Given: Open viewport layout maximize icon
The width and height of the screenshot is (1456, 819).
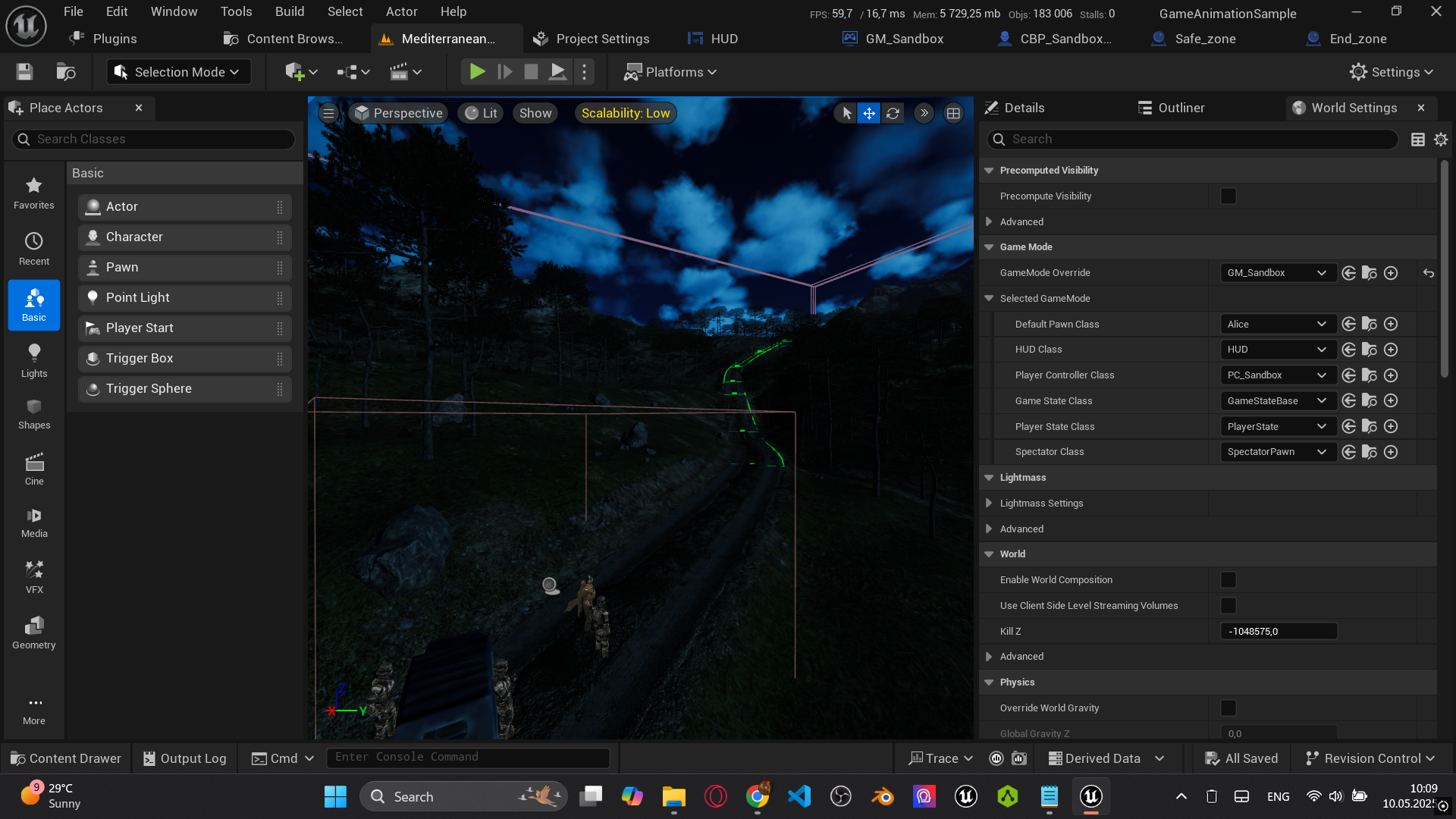Looking at the screenshot, I should pos(953,114).
